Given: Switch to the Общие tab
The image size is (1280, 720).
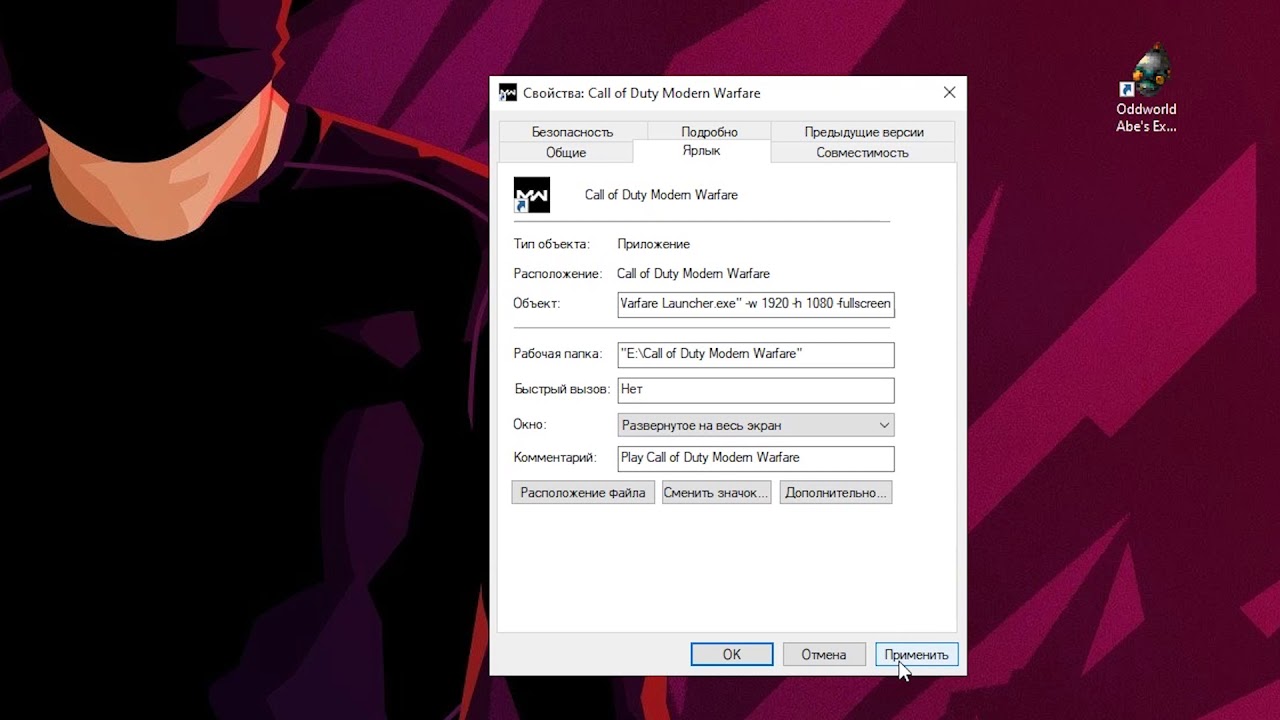Looking at the screenshot, I should click(x=566, y=153).
